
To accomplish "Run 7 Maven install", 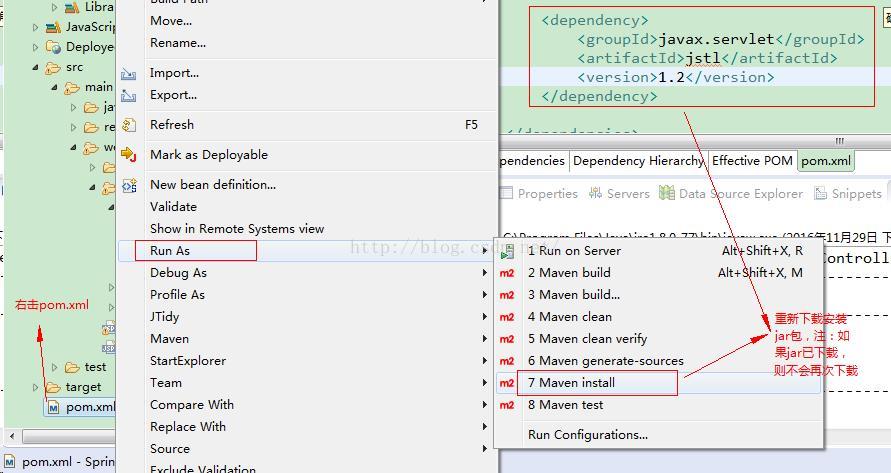I will [659, 383].
